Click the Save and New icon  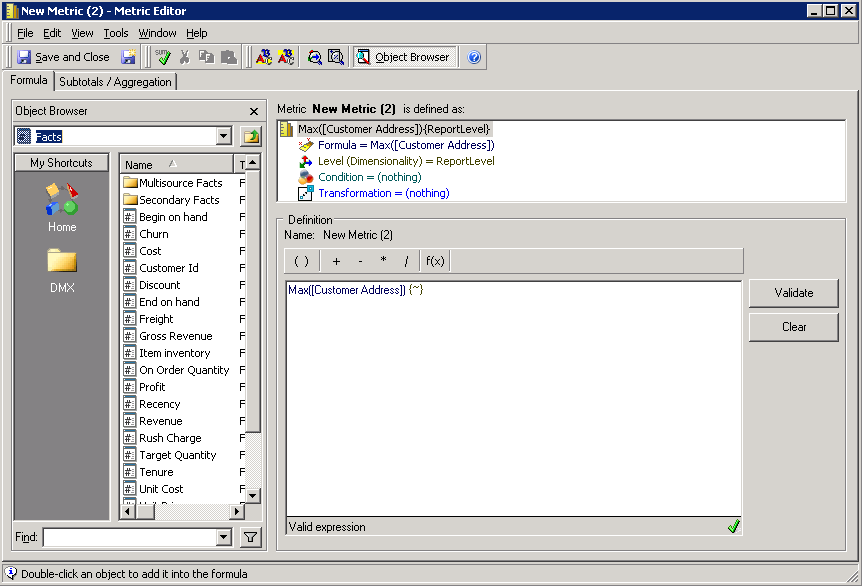(129, 57)
